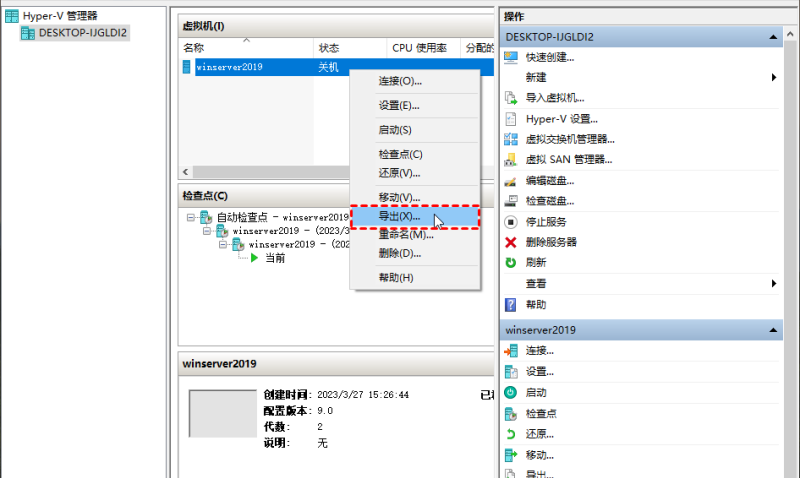Open Virtual Switch Manager (虚拟交换机管理器) icon
The width and height of the screenshot is (800, 478).
tap(511, 139)
